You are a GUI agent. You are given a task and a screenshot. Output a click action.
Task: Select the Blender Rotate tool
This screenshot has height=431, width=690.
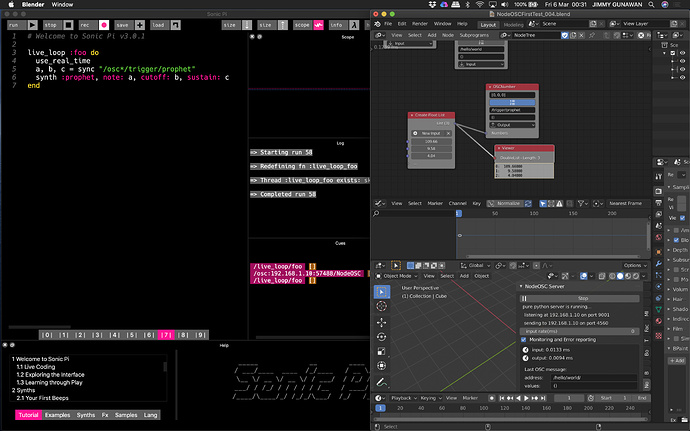coord(382,337)
